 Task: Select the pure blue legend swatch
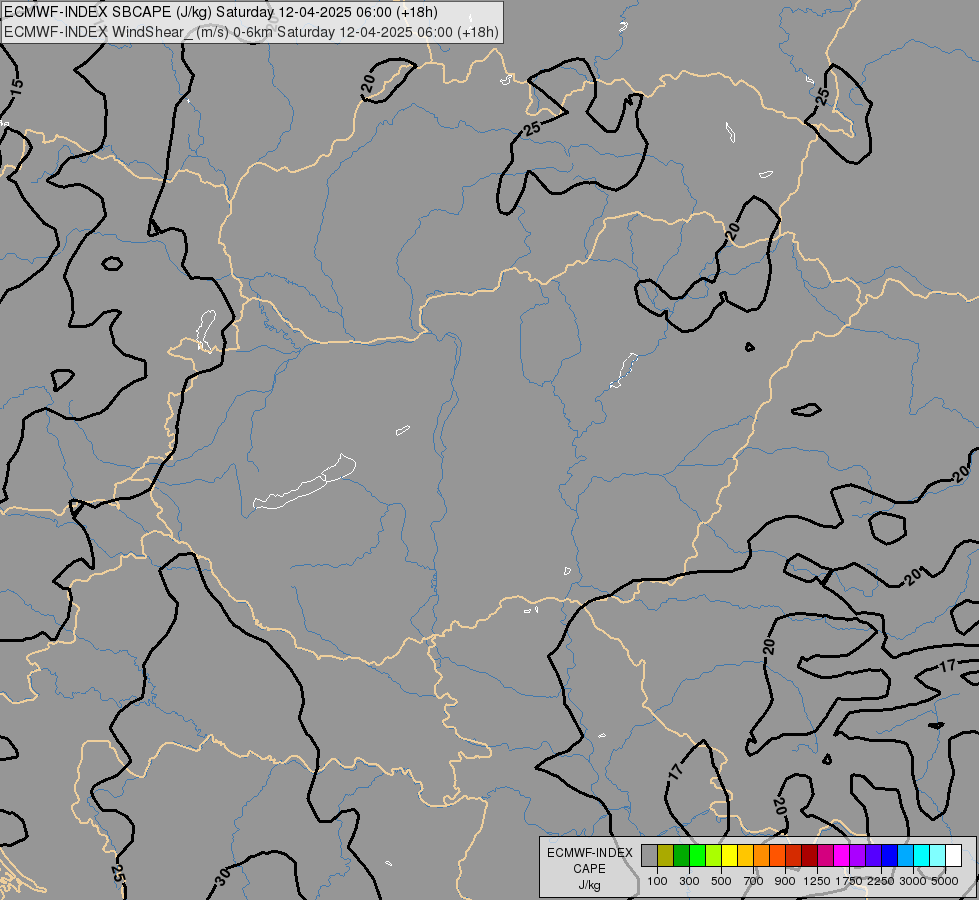pyautogui.click(x=889, y=856)
